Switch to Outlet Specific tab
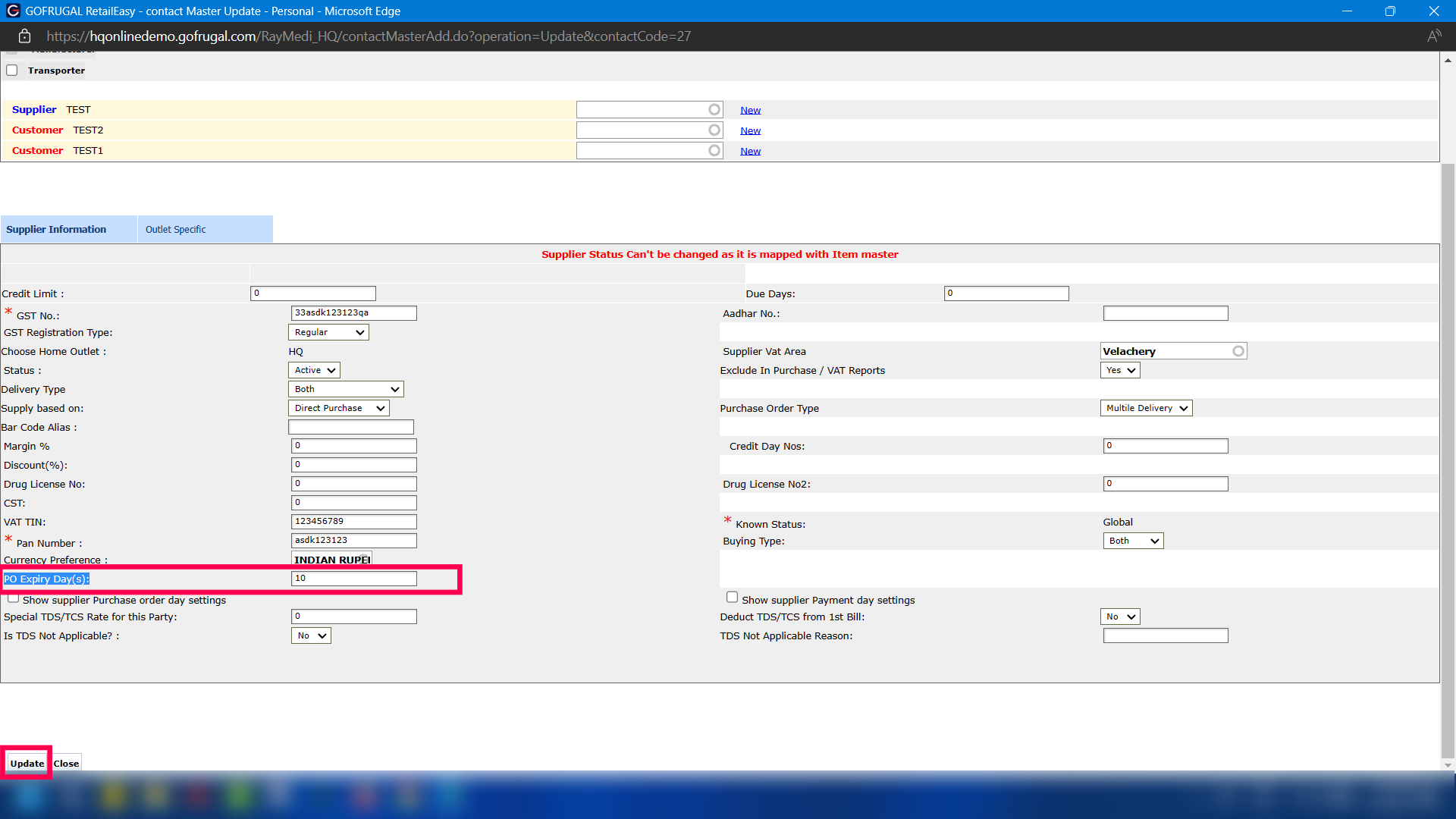 click(176, 230)
